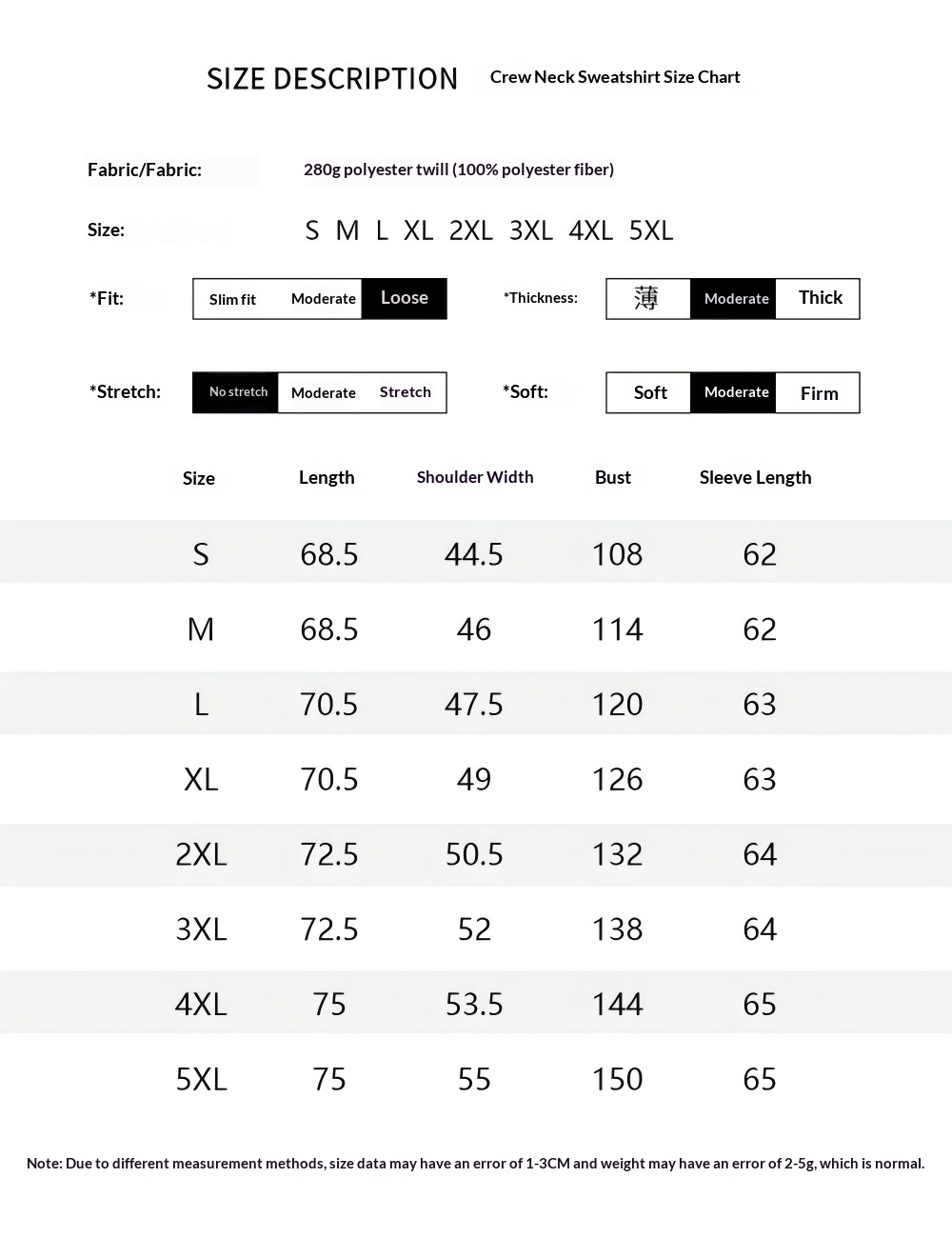Select the No stretch option
This screenshot has width=952, height=1238.
pyautogui.click(x=238, y=392)
